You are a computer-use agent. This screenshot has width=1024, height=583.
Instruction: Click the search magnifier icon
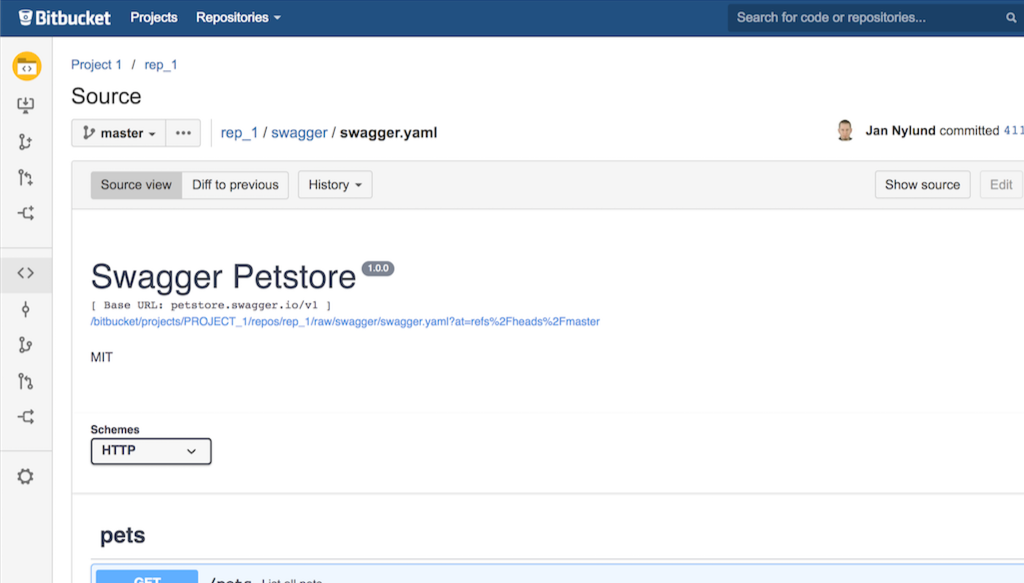point(1011,18)
